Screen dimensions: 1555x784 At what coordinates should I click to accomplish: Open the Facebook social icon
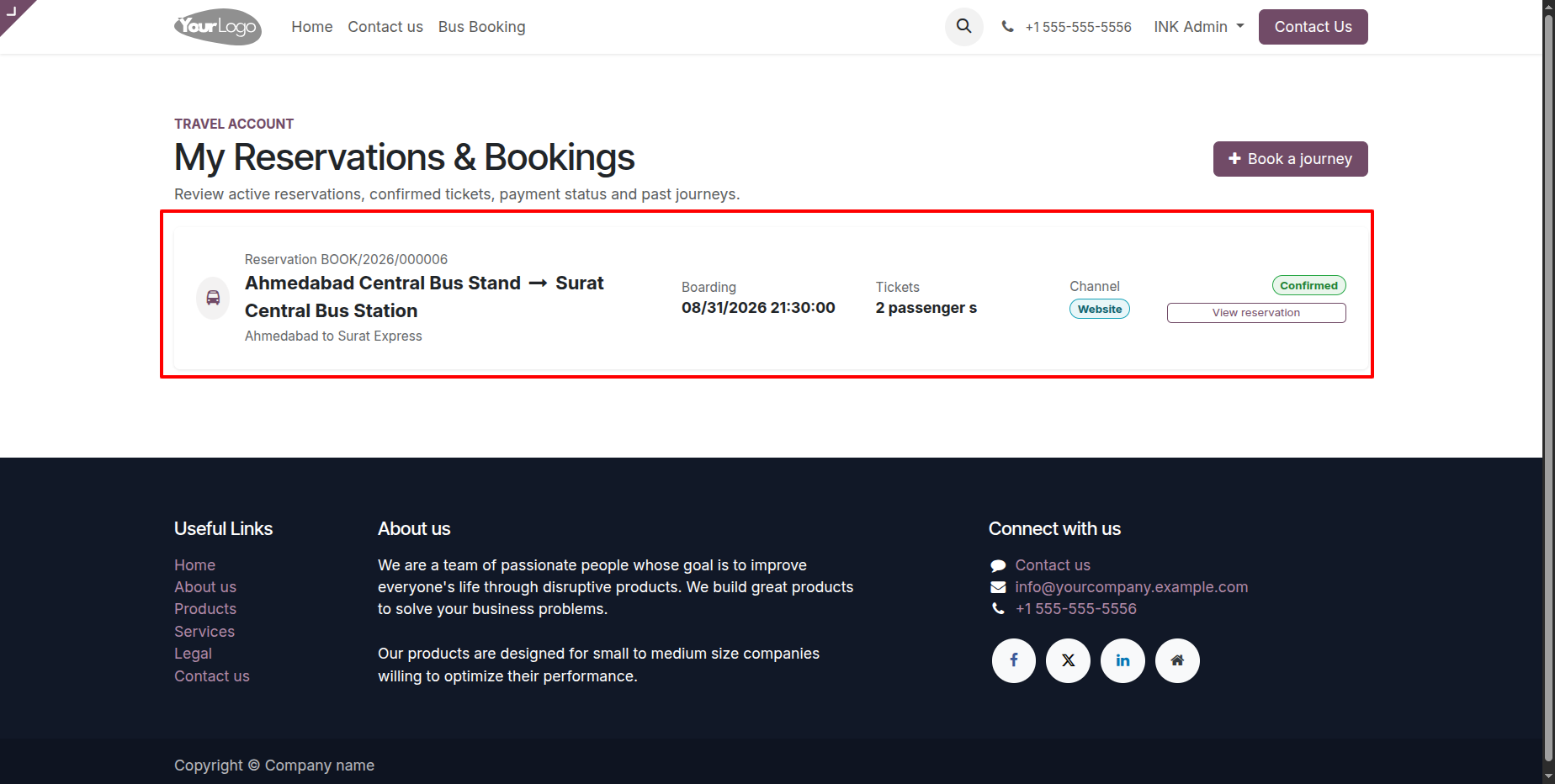point(1014,660)
